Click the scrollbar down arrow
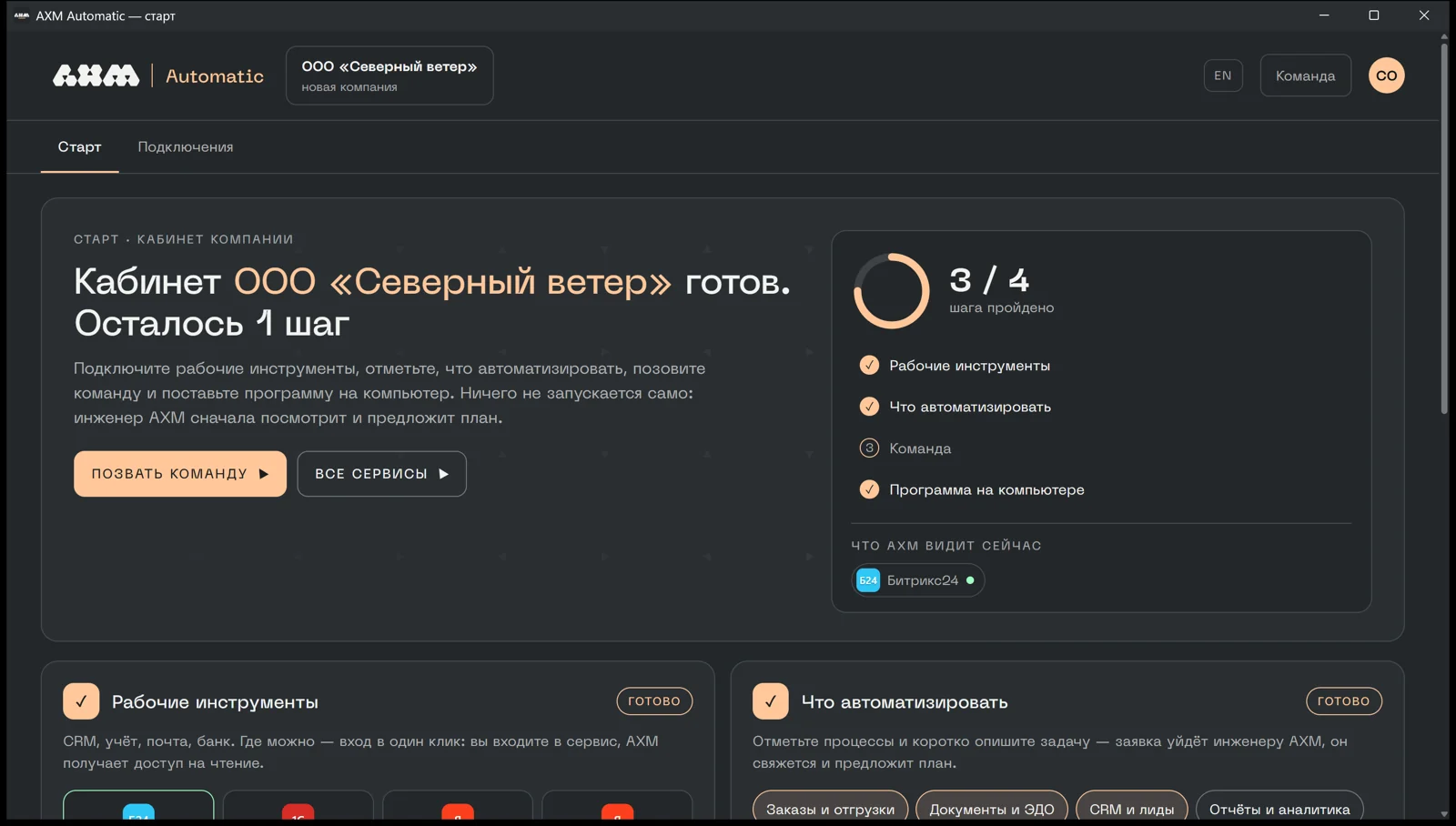Screen dimensions: 1456x826 pos(1444,814)
